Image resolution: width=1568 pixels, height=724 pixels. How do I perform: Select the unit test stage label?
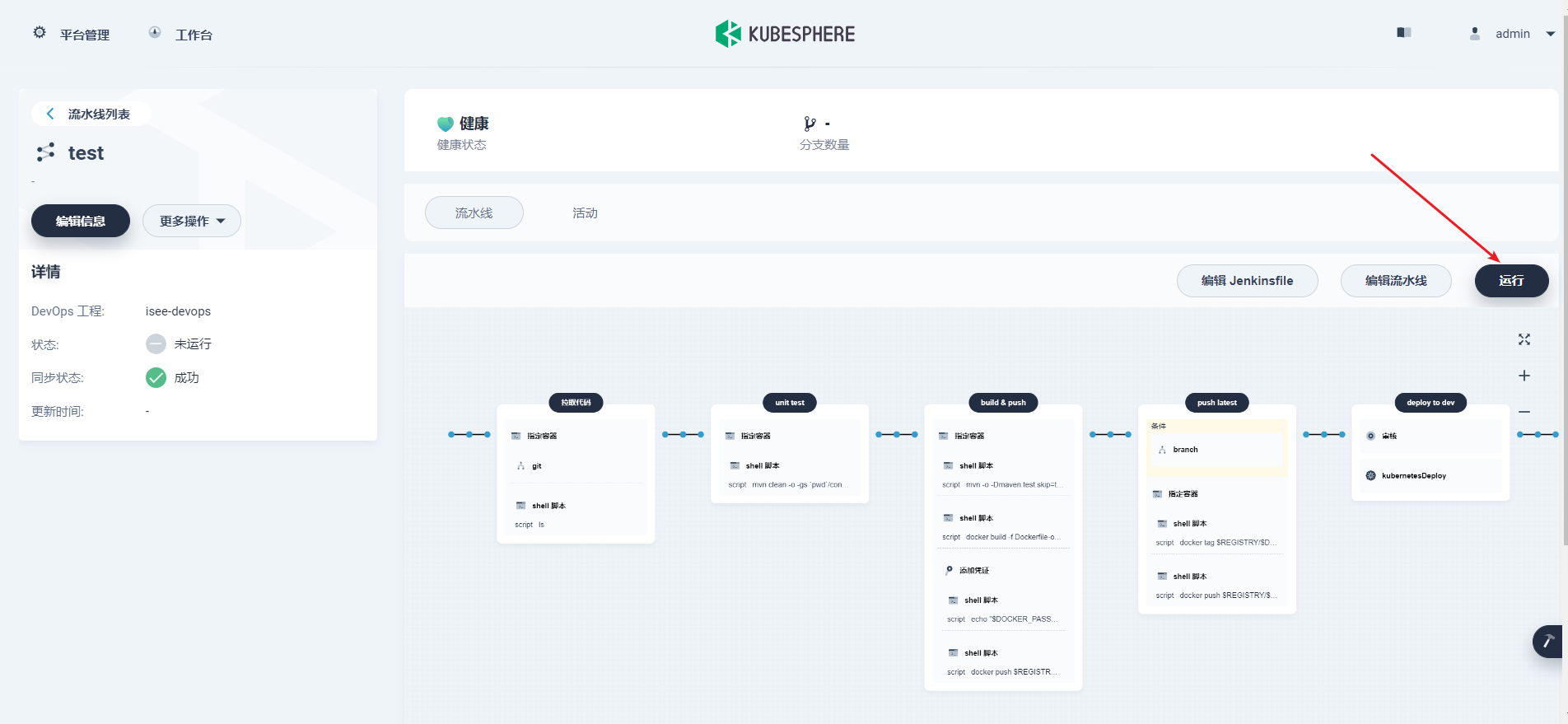pyautogui.click(x=790, y=403)
